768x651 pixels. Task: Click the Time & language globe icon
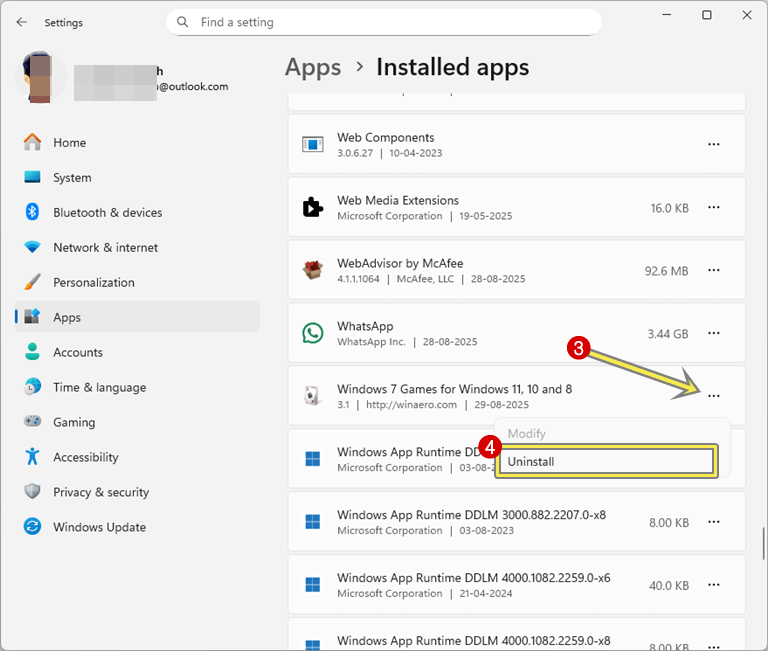coord(32,387)
